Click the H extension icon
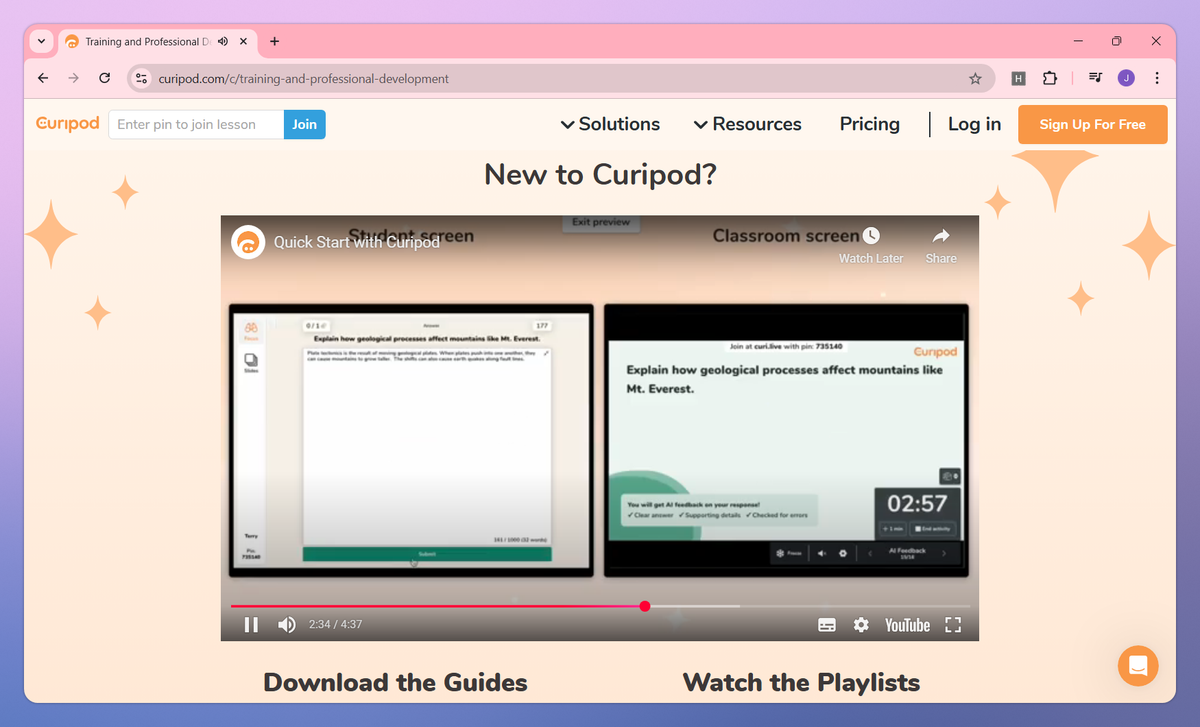The height and width of the screenshot is (727, 1200). tap(1018, 78)
